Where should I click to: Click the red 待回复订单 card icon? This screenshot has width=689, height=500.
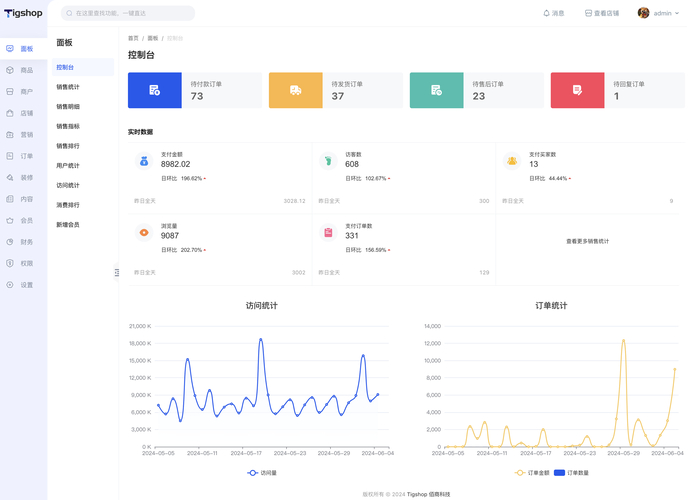pos(577,90)
